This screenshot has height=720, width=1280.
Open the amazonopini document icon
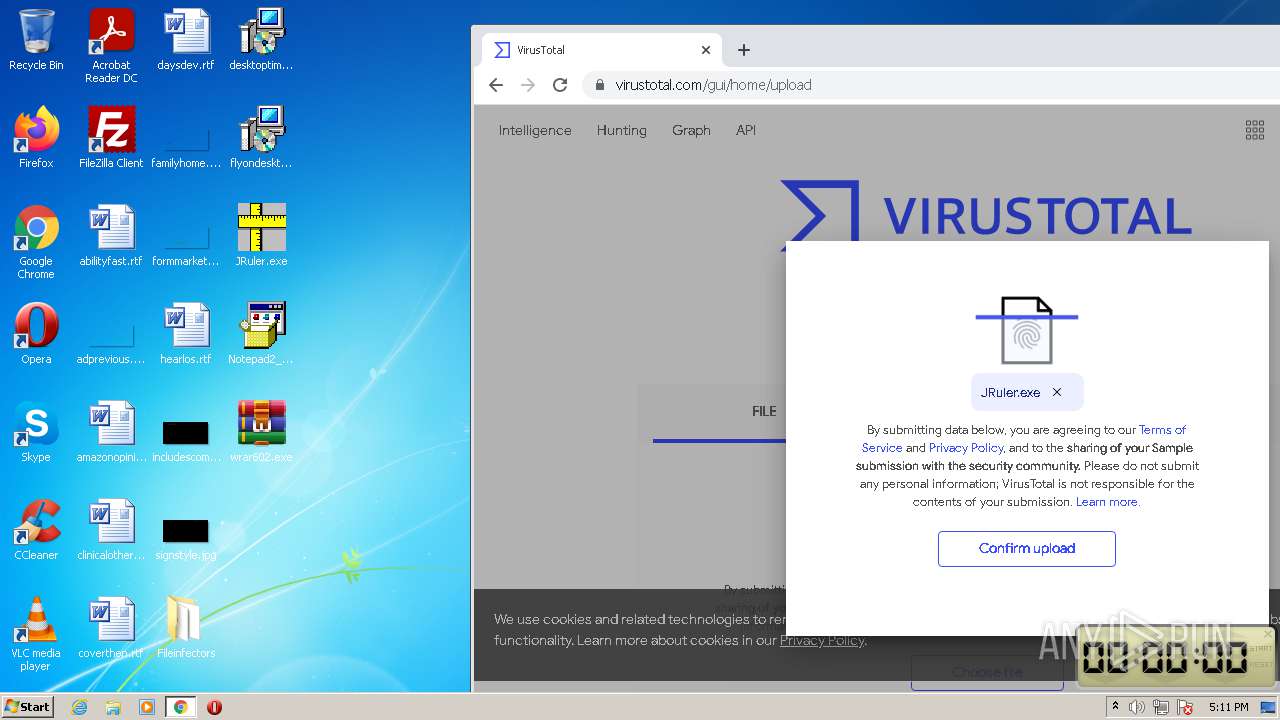pos(111,432)
